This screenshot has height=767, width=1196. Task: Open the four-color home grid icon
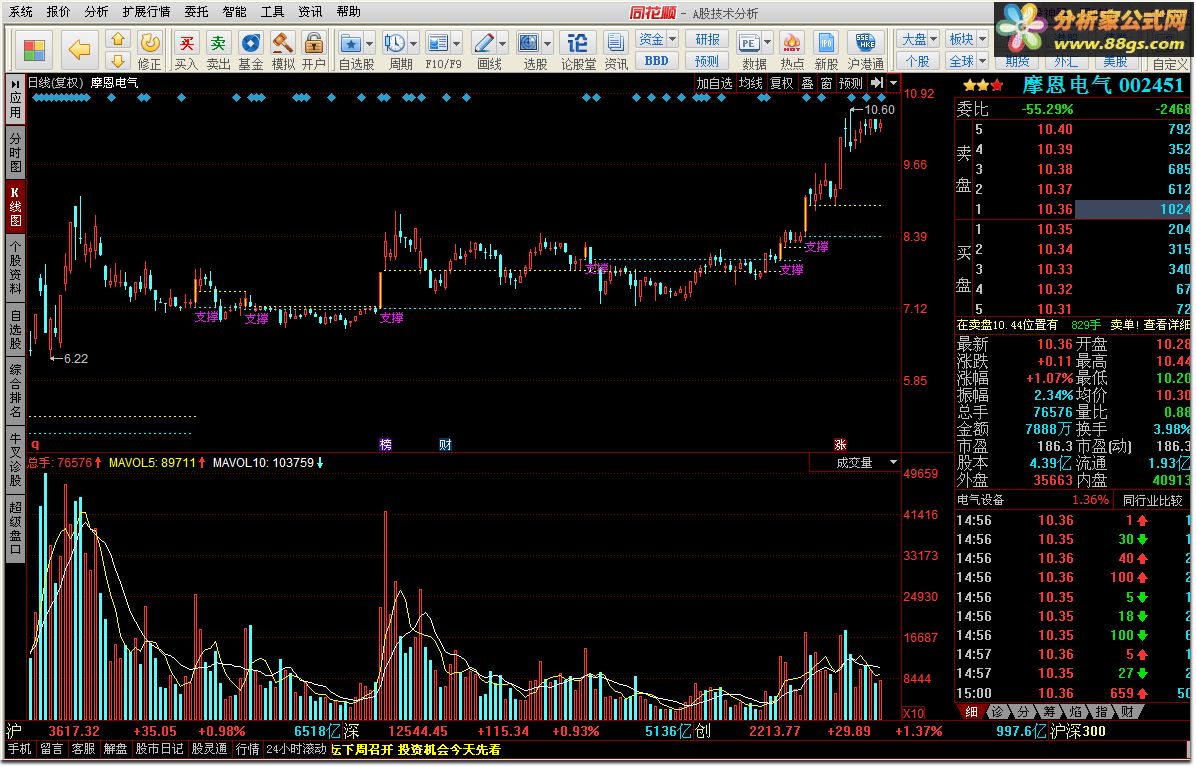point(34,50)
